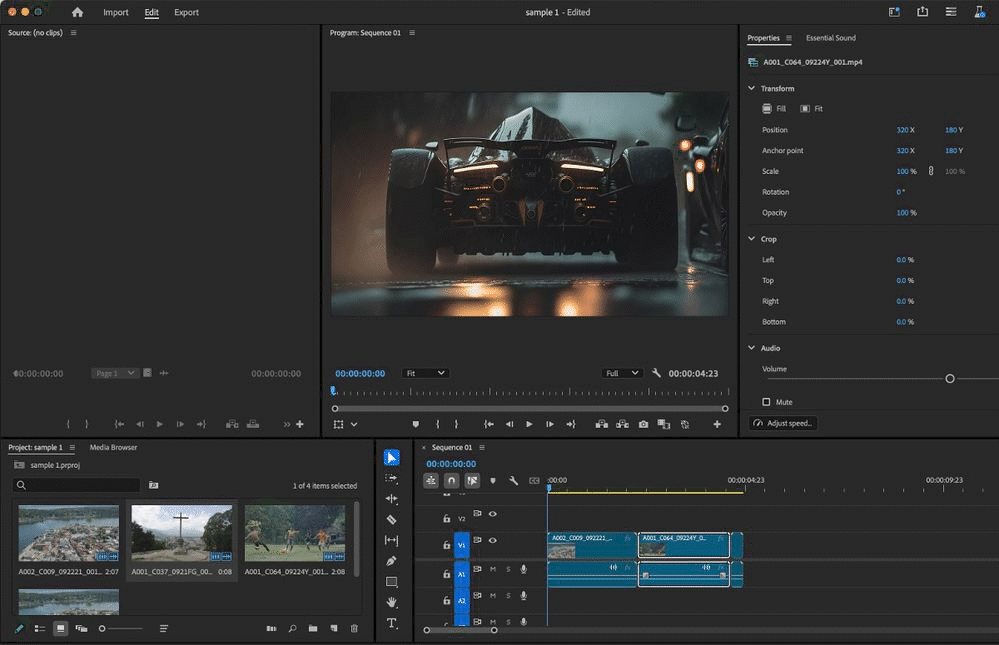Play the Program monitor sequence
The height and width of the screenshot is (645, 999).
(529, 424)
